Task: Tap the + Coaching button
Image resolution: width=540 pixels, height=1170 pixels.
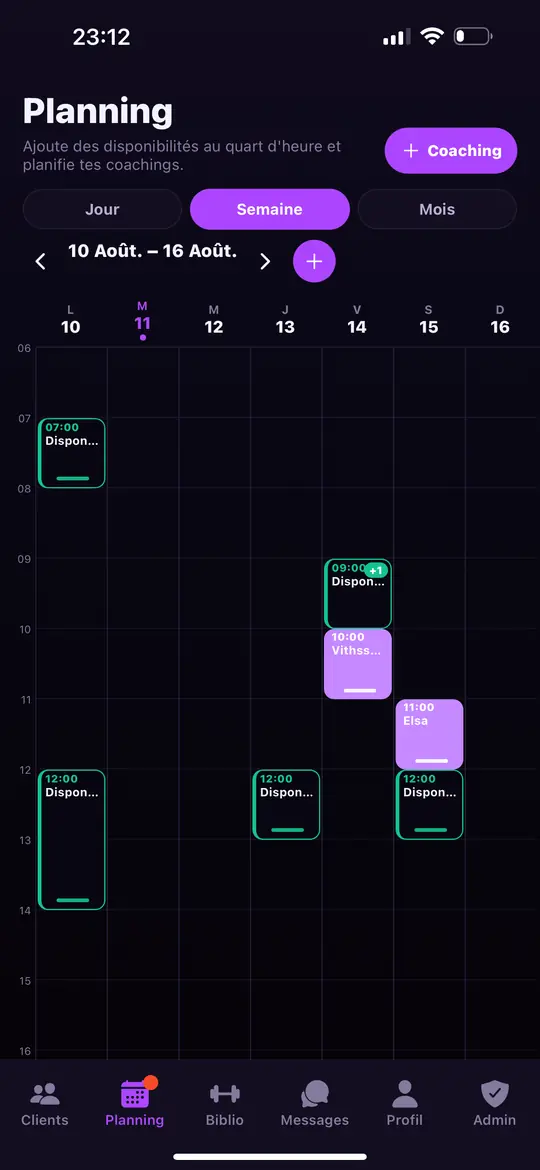Action: 450,151
